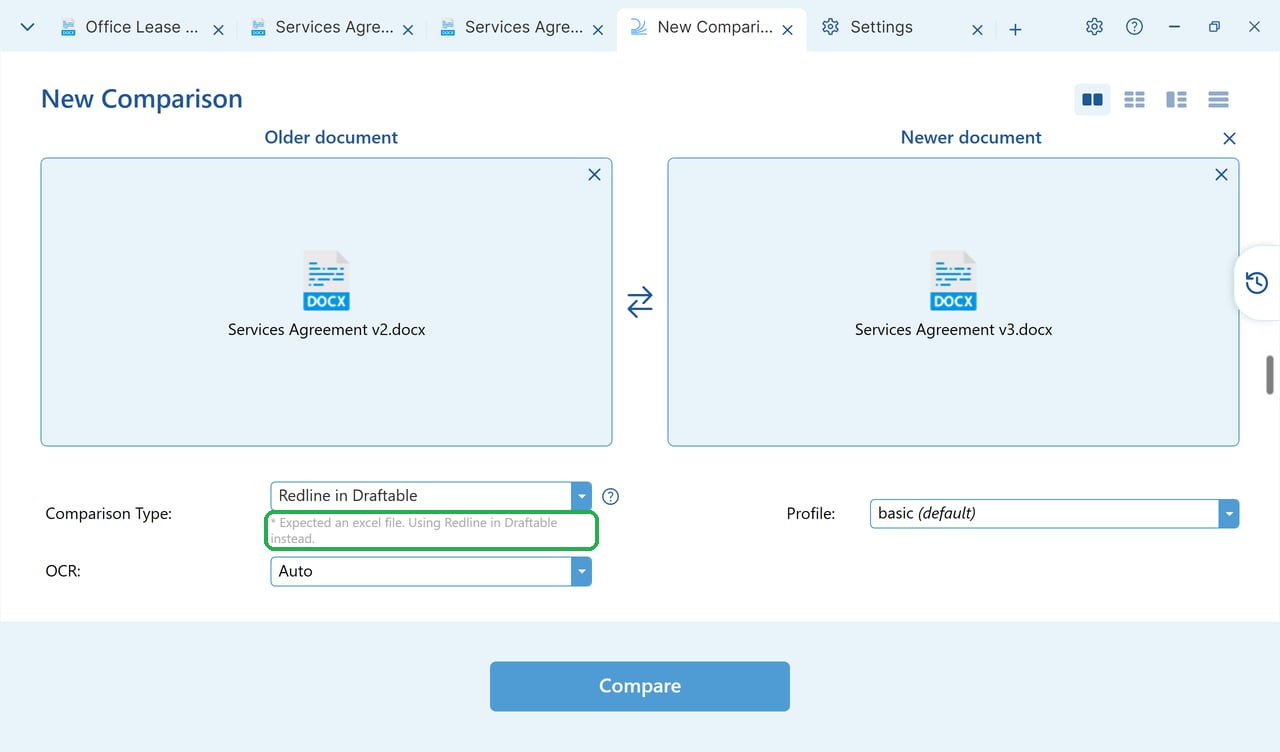Click the Comparison Type help question mark
Screen dimensions: 1280x752
click(611, 496)
